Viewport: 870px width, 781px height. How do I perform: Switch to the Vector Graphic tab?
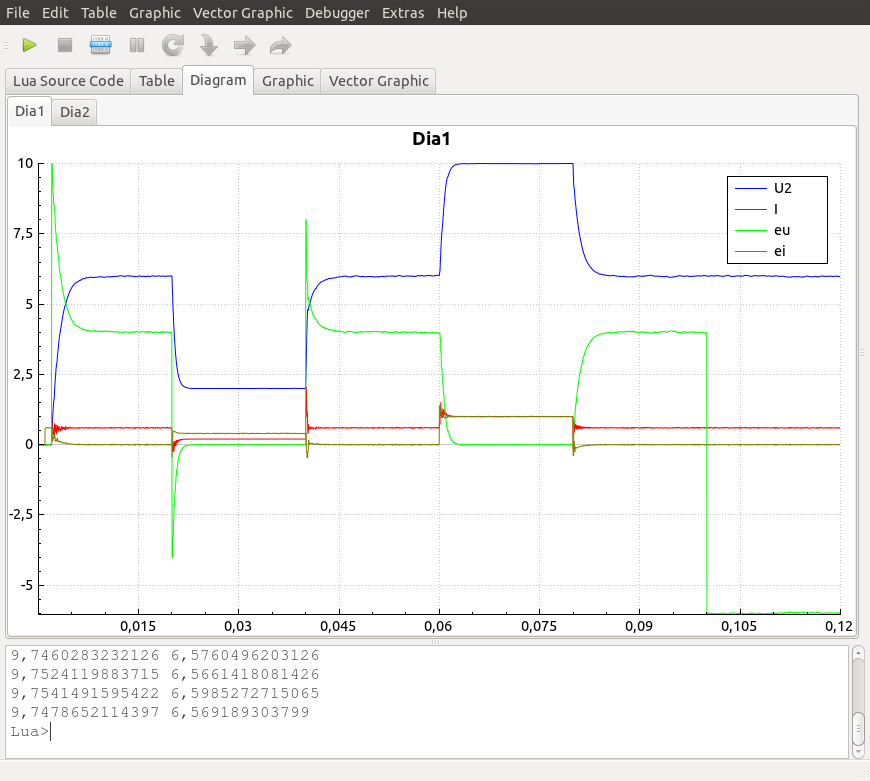(378, 81)
